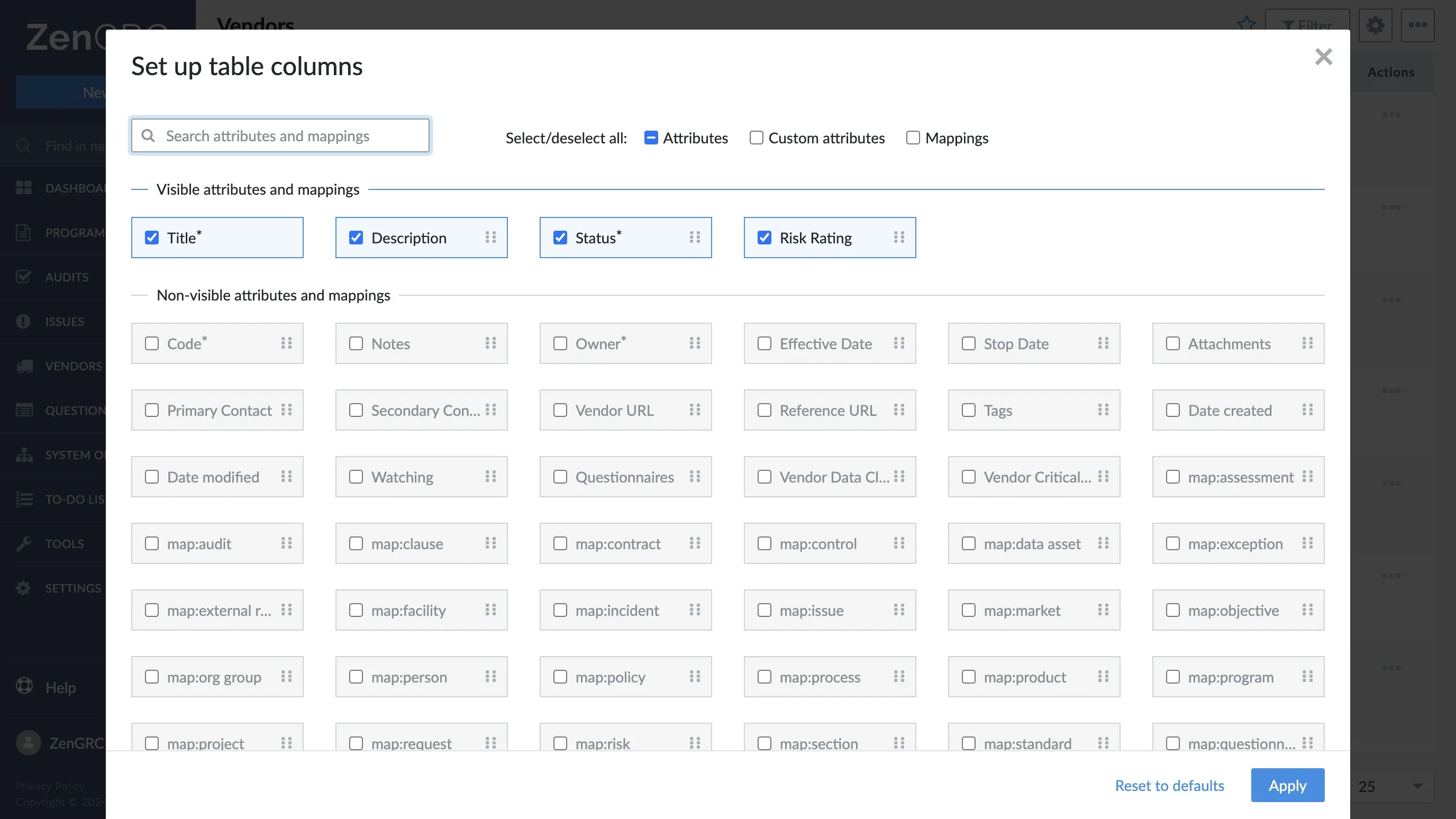Enable the Secondary Contact column checkbox

356,410
